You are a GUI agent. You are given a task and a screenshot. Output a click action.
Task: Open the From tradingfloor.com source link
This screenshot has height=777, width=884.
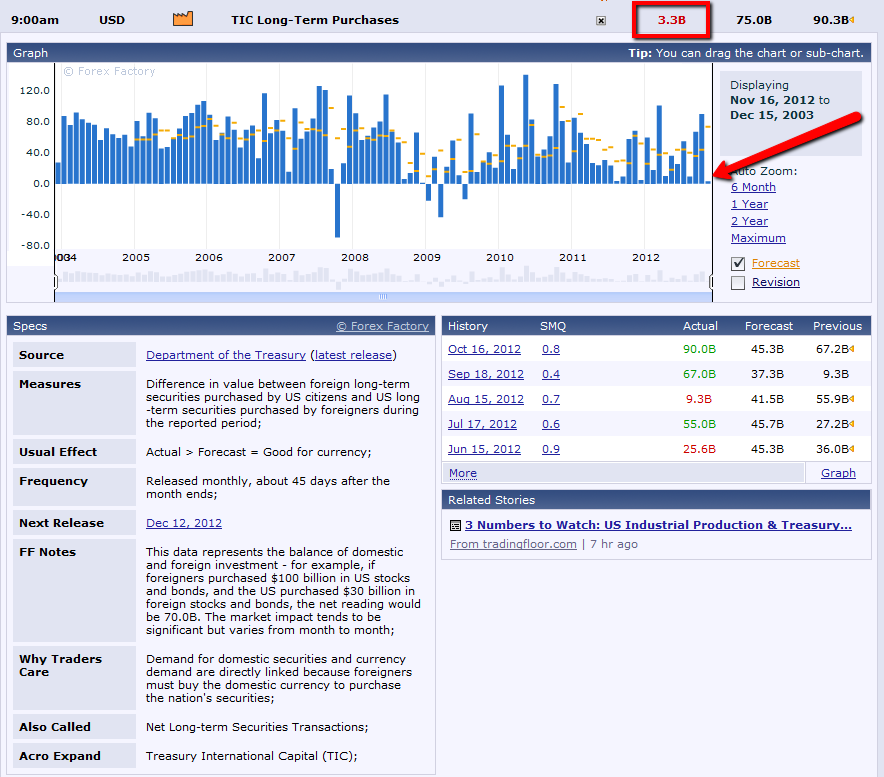[513, 544]
